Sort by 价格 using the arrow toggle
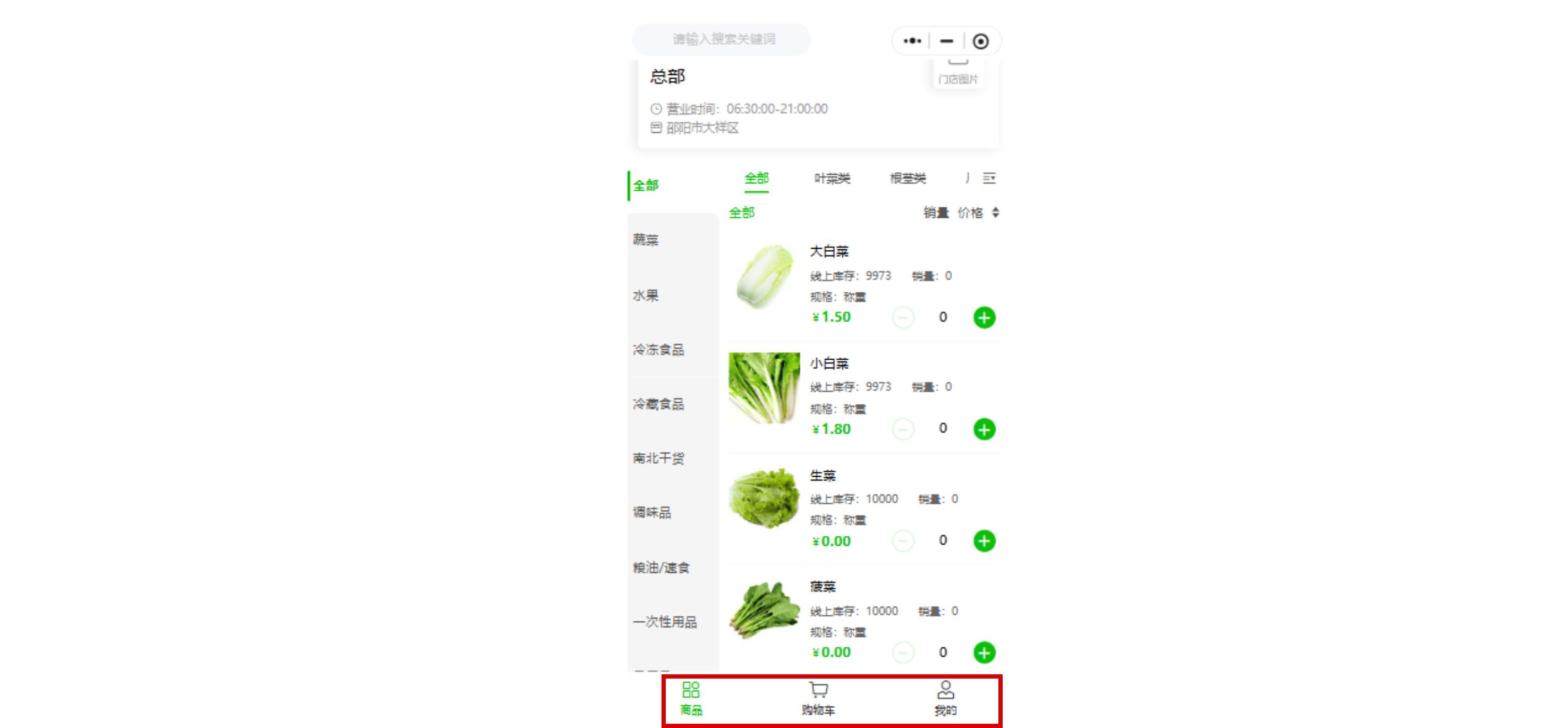This screenshot has height=728, width=1568. coord(978,213)
